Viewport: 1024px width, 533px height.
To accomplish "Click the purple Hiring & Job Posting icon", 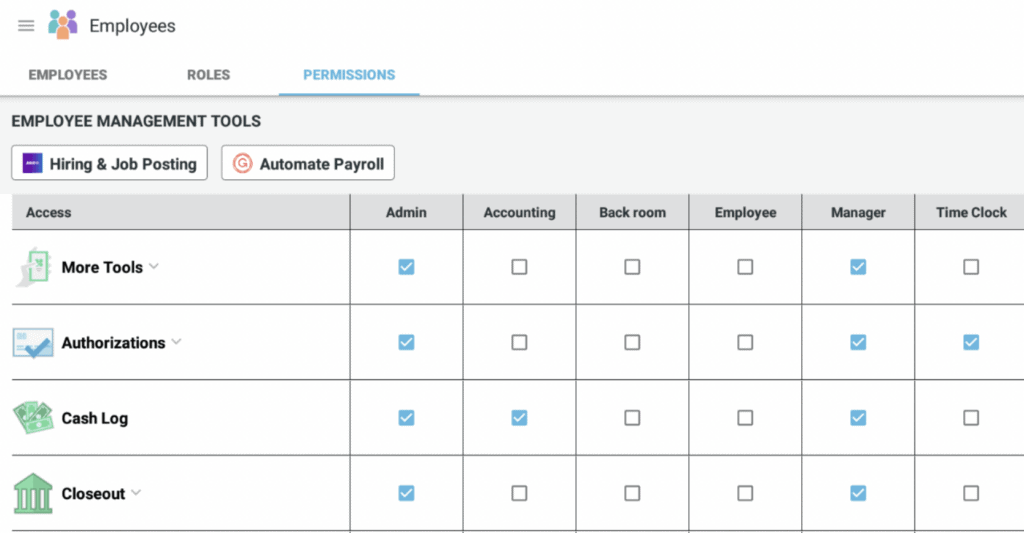I will point(33,164).
